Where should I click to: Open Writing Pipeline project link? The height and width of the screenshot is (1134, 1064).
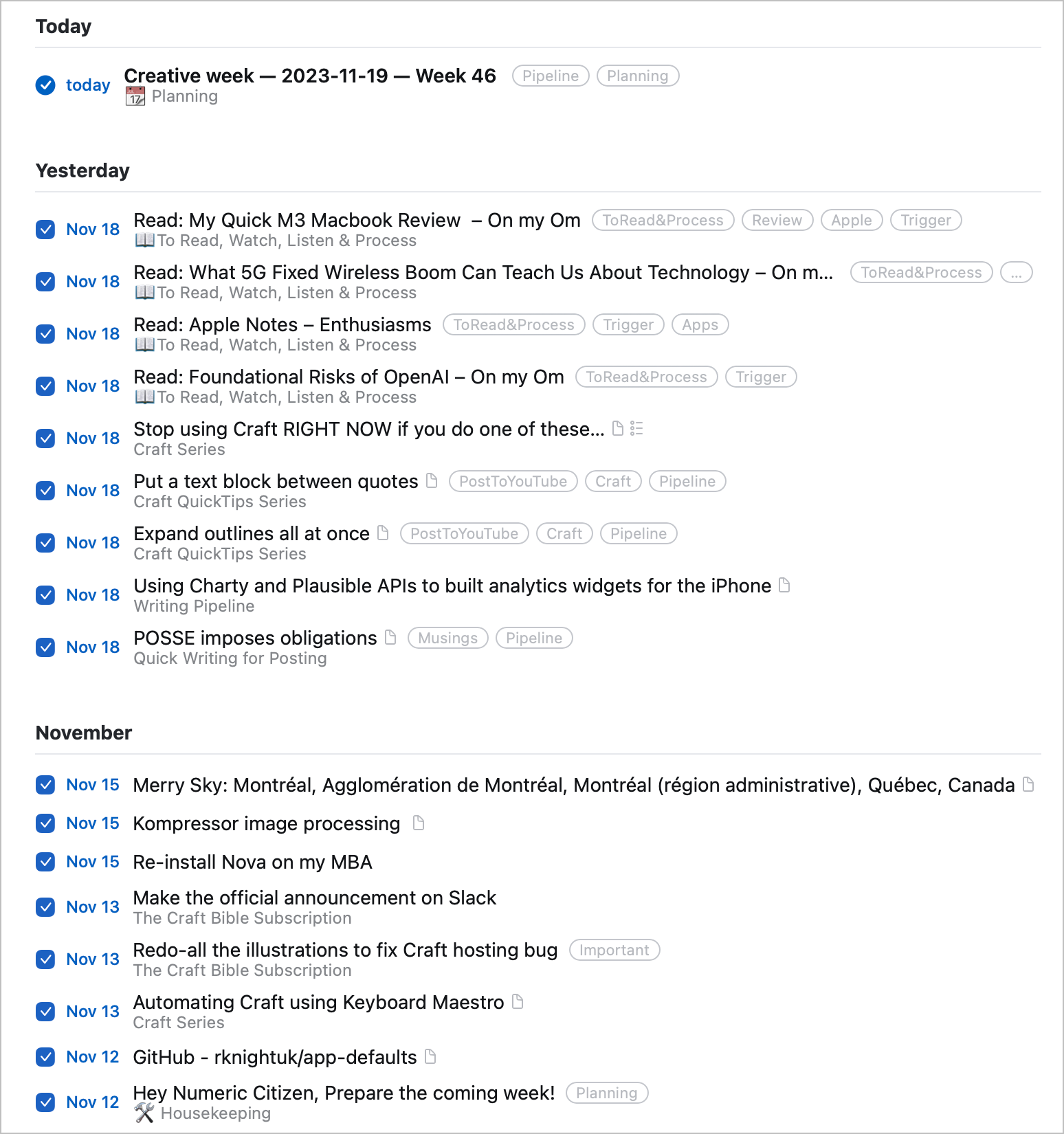[x=194, y=606]
